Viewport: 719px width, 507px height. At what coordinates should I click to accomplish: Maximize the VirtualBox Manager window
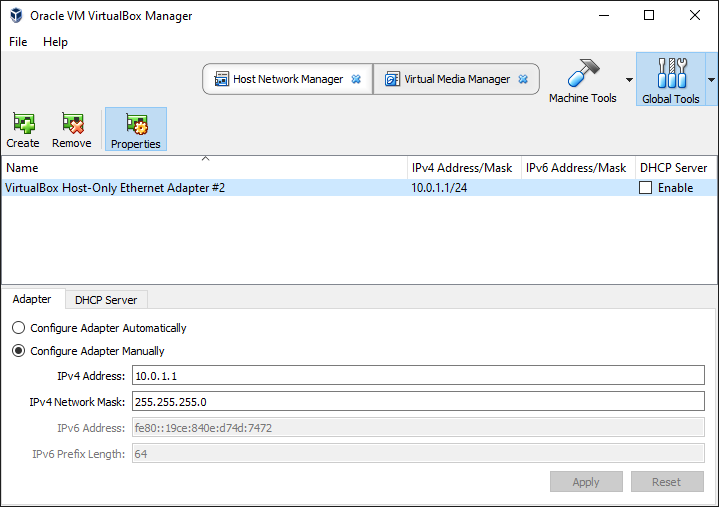tap(649, 15)
